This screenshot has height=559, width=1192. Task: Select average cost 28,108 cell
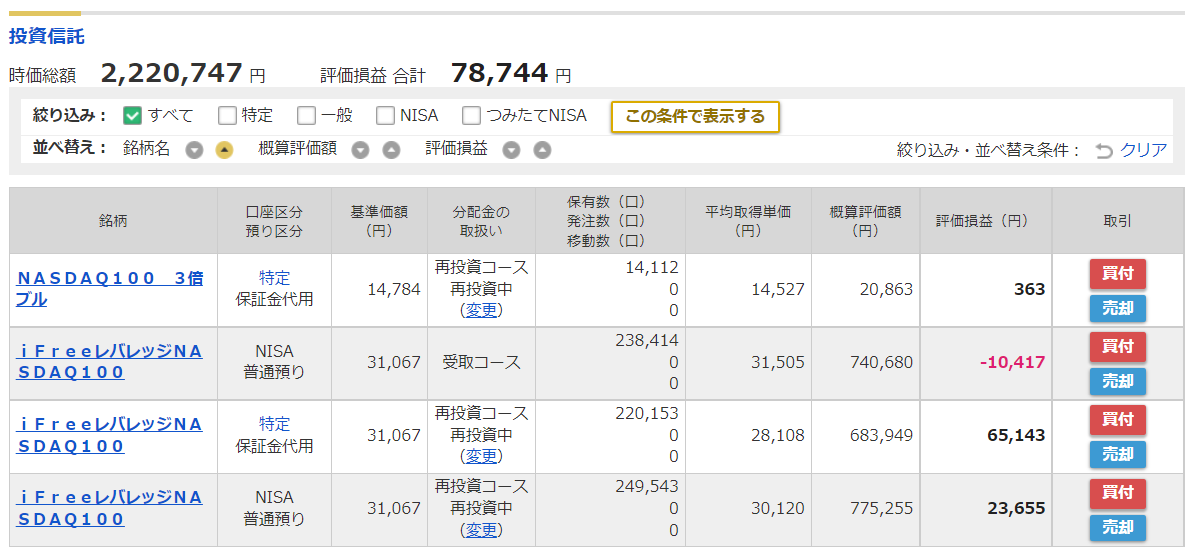click(x=778, y=436)
